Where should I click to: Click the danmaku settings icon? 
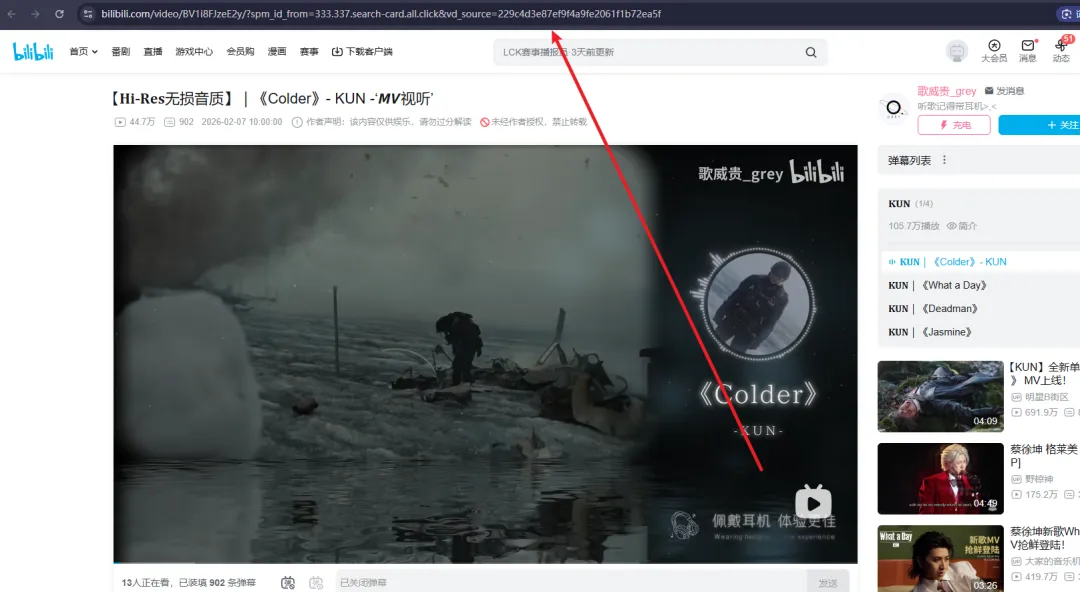tap(316, 583)
